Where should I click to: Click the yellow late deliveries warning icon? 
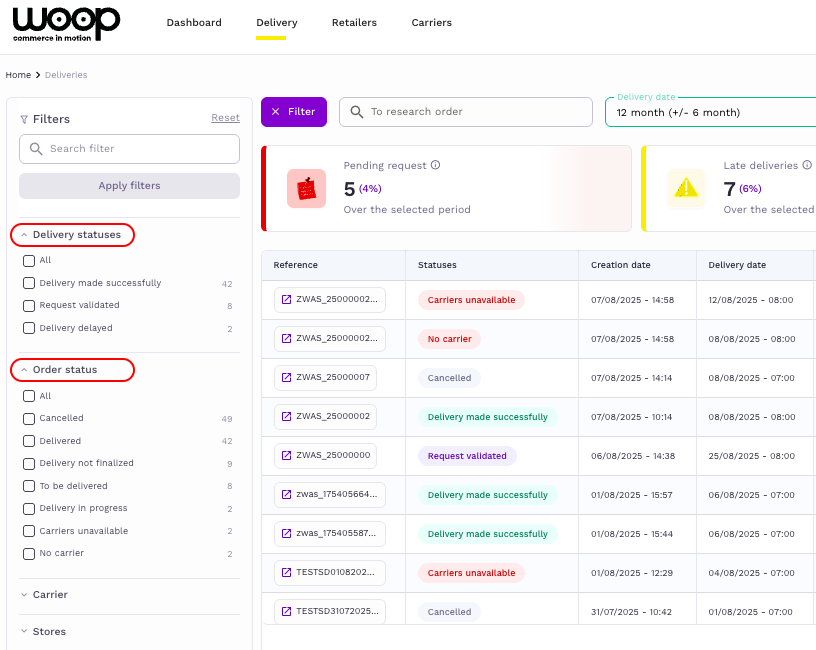point(686,188)
